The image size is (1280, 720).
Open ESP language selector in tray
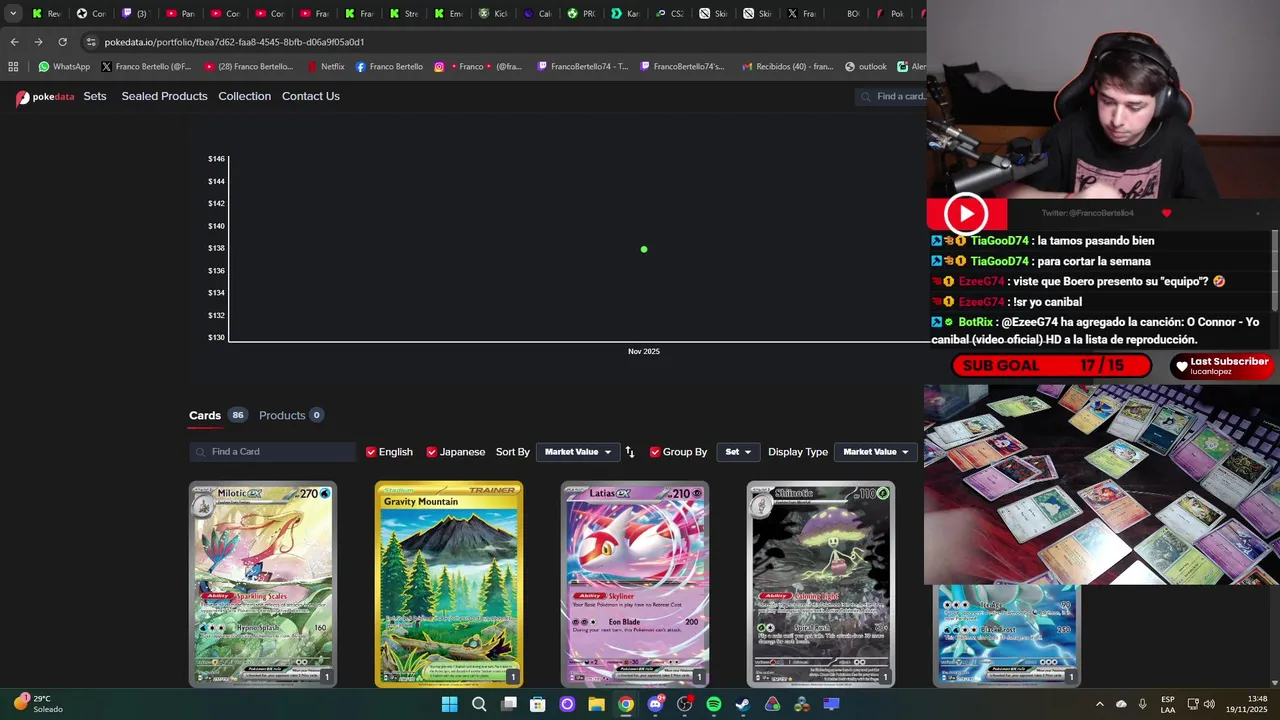1168,704
